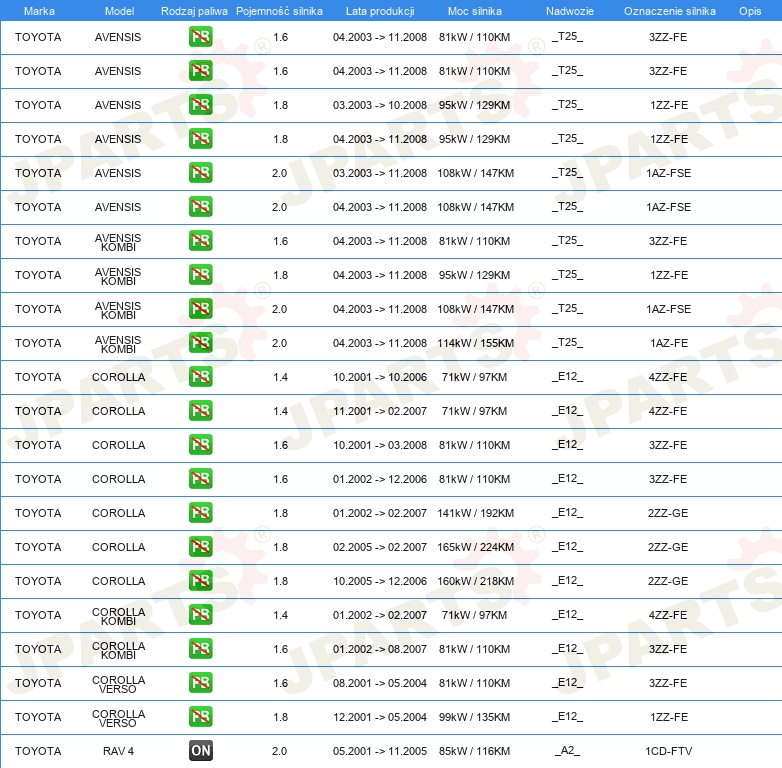Image resolution: width=782 pixels, height=768 pixels.
Task: Click petrol icon in Avensis Kombi 114kW row
Action: pos(200,343)
